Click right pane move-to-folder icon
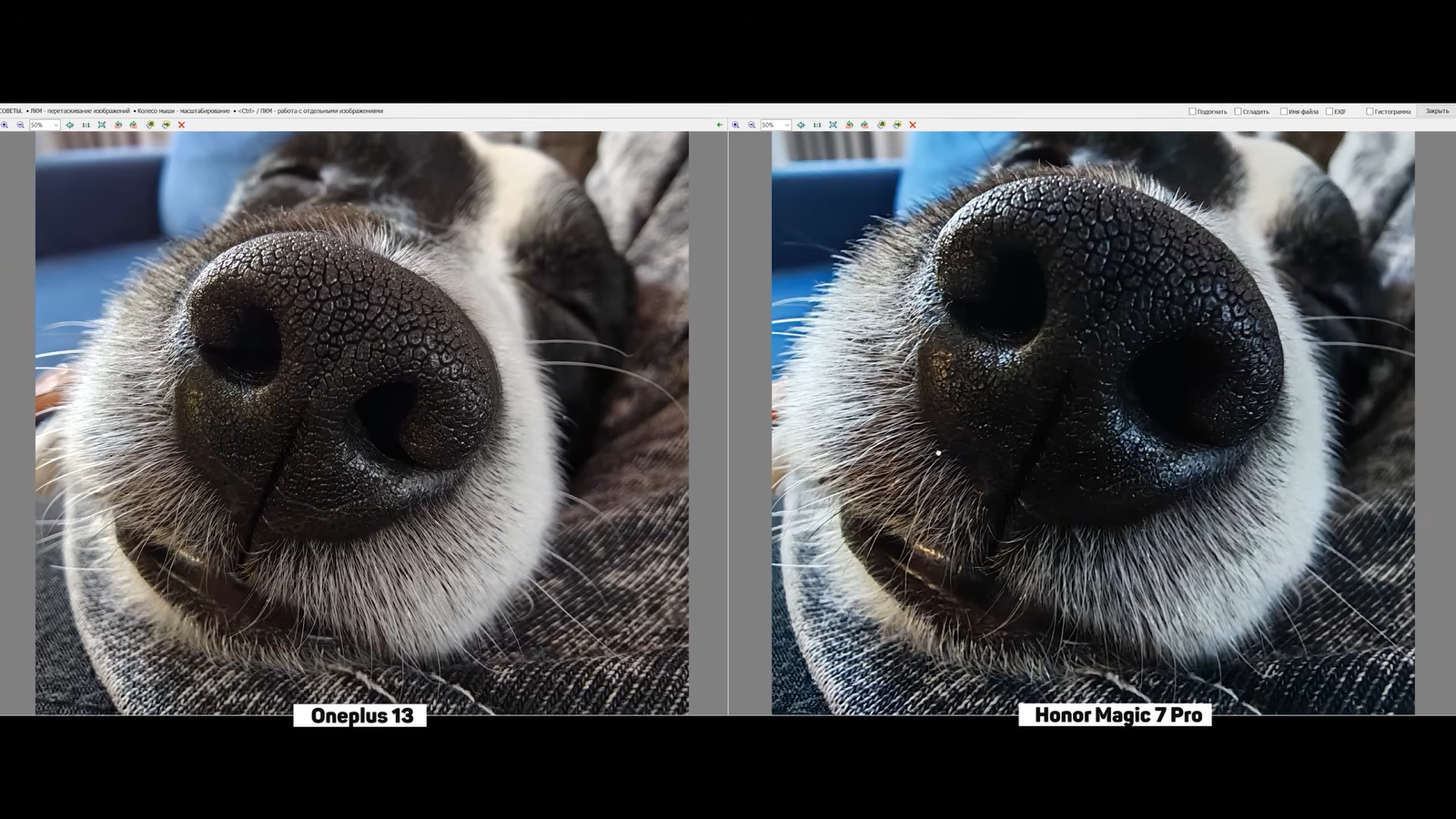 pos(897,125)
